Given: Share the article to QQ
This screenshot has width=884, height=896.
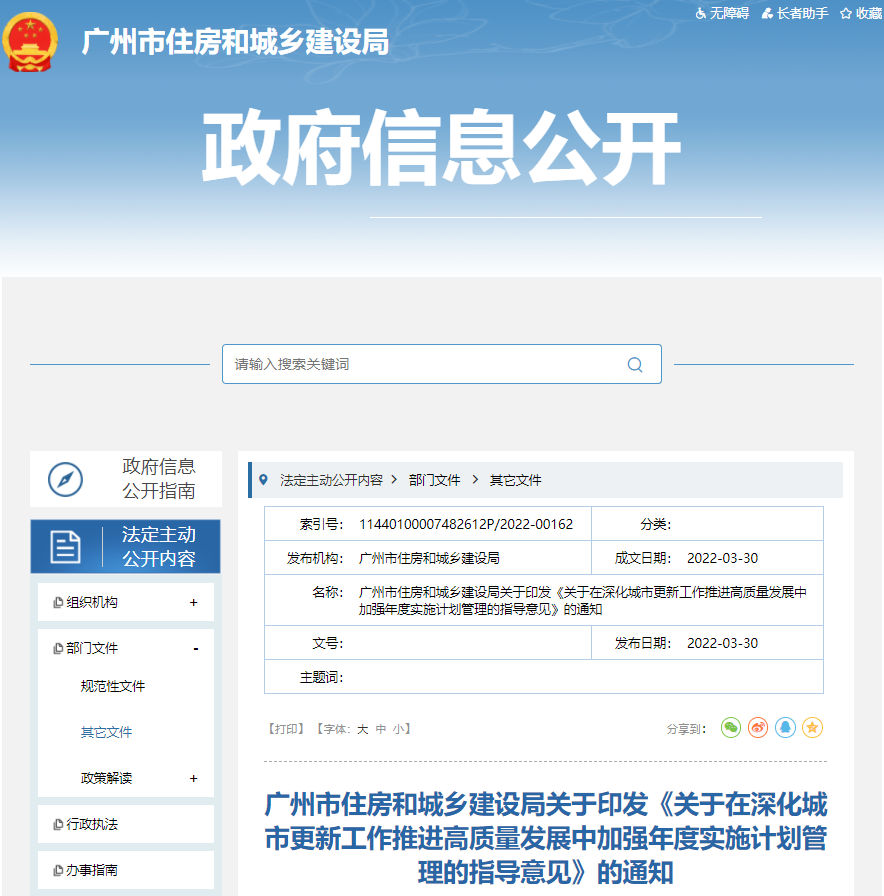Looking at the screenshot, I should 784,728.
